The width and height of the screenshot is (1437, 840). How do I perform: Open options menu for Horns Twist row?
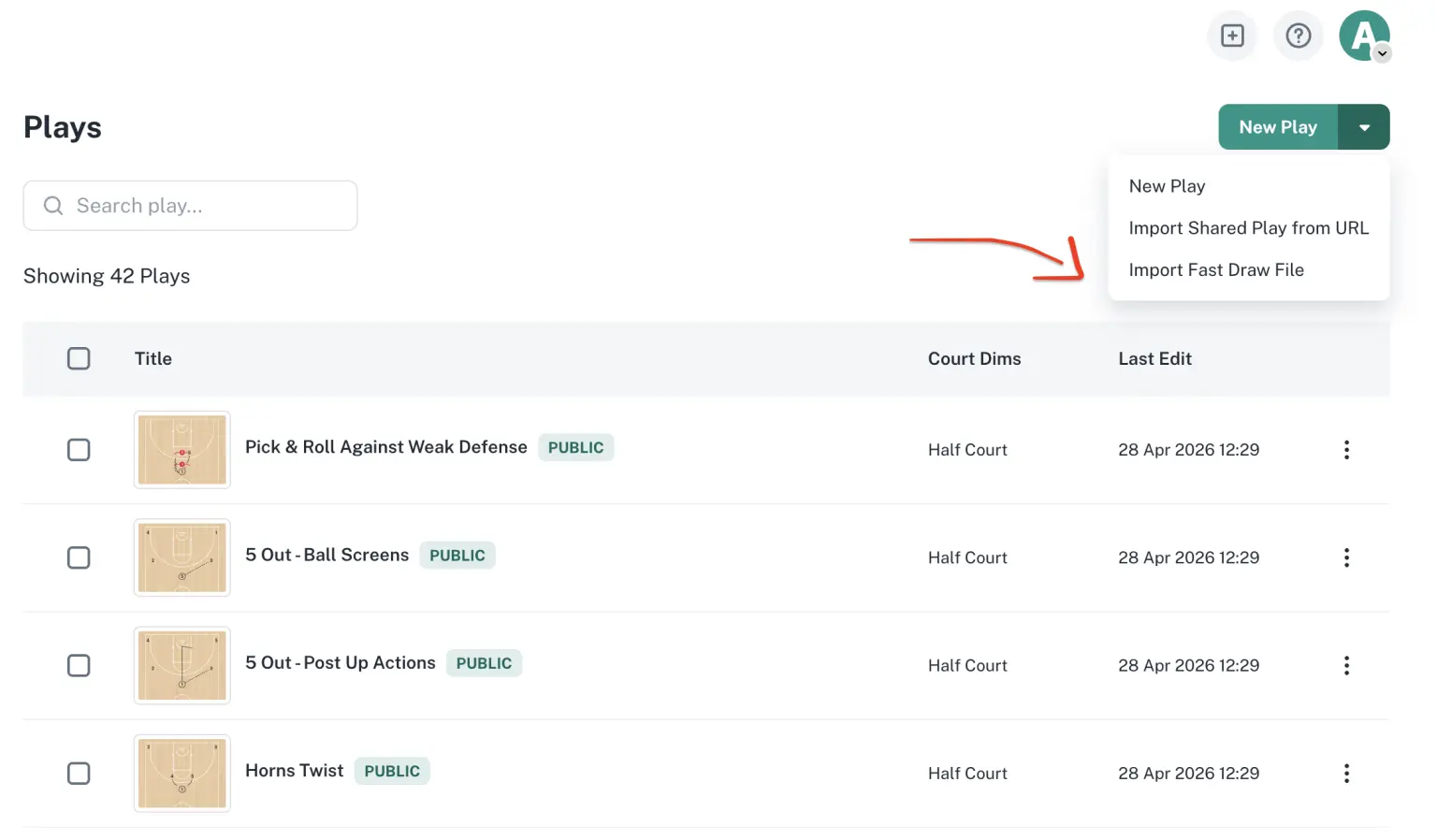(1346, 774)
